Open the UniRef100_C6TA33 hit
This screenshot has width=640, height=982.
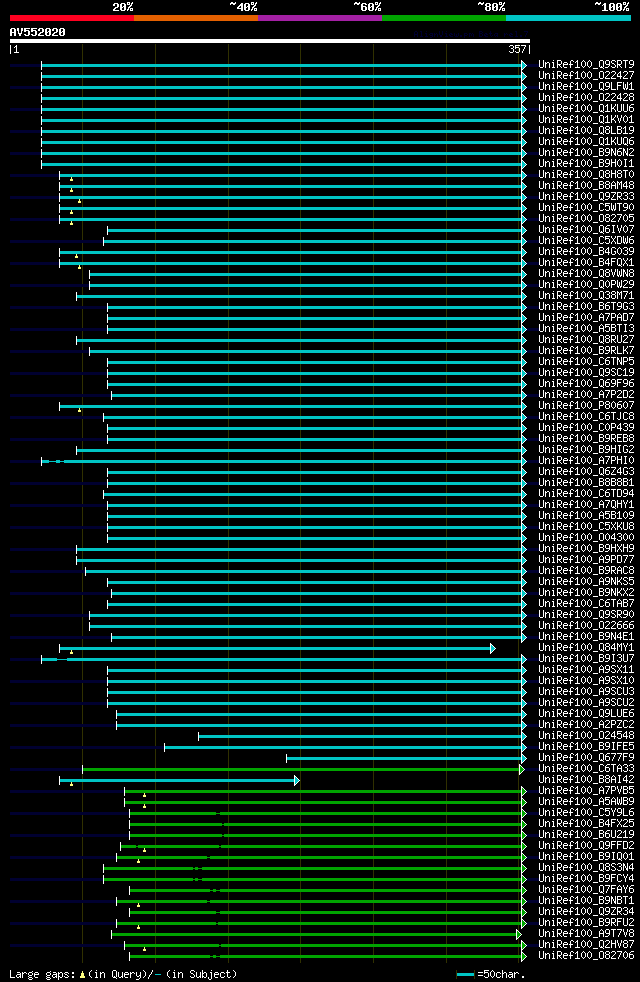(x=586, y=768)
